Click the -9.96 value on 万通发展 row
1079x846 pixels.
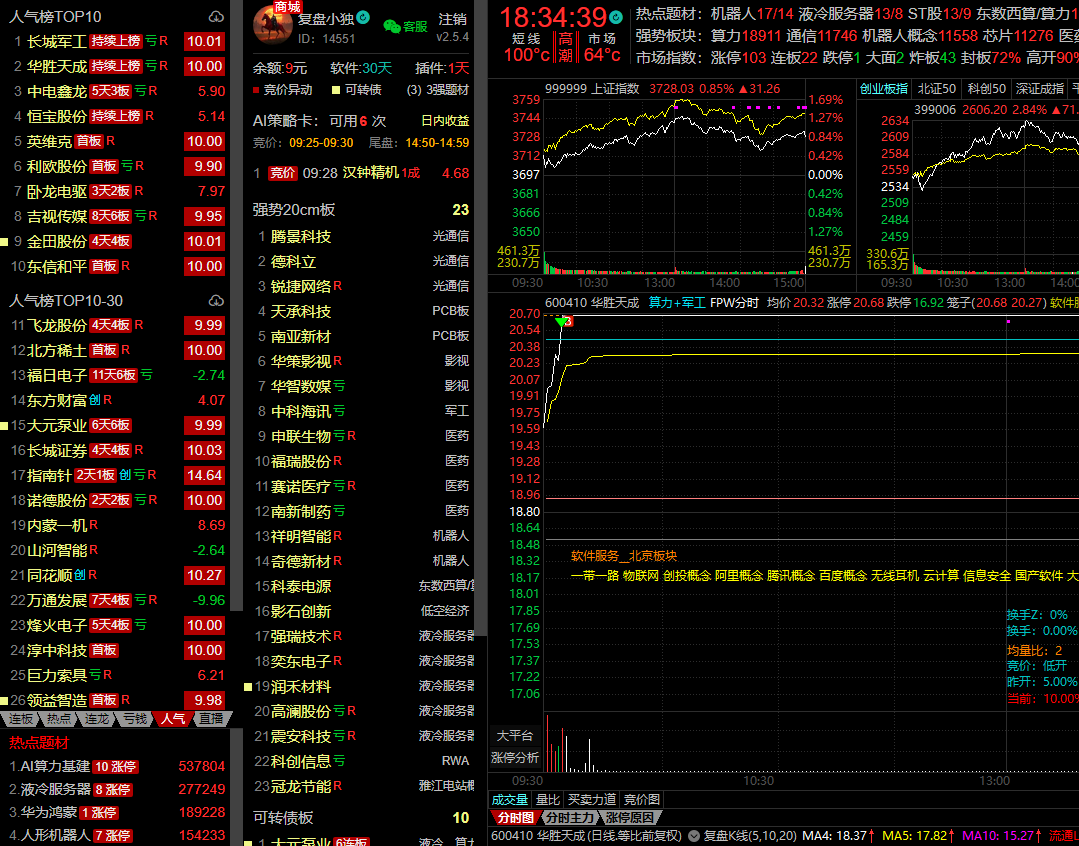pos(209,600)
